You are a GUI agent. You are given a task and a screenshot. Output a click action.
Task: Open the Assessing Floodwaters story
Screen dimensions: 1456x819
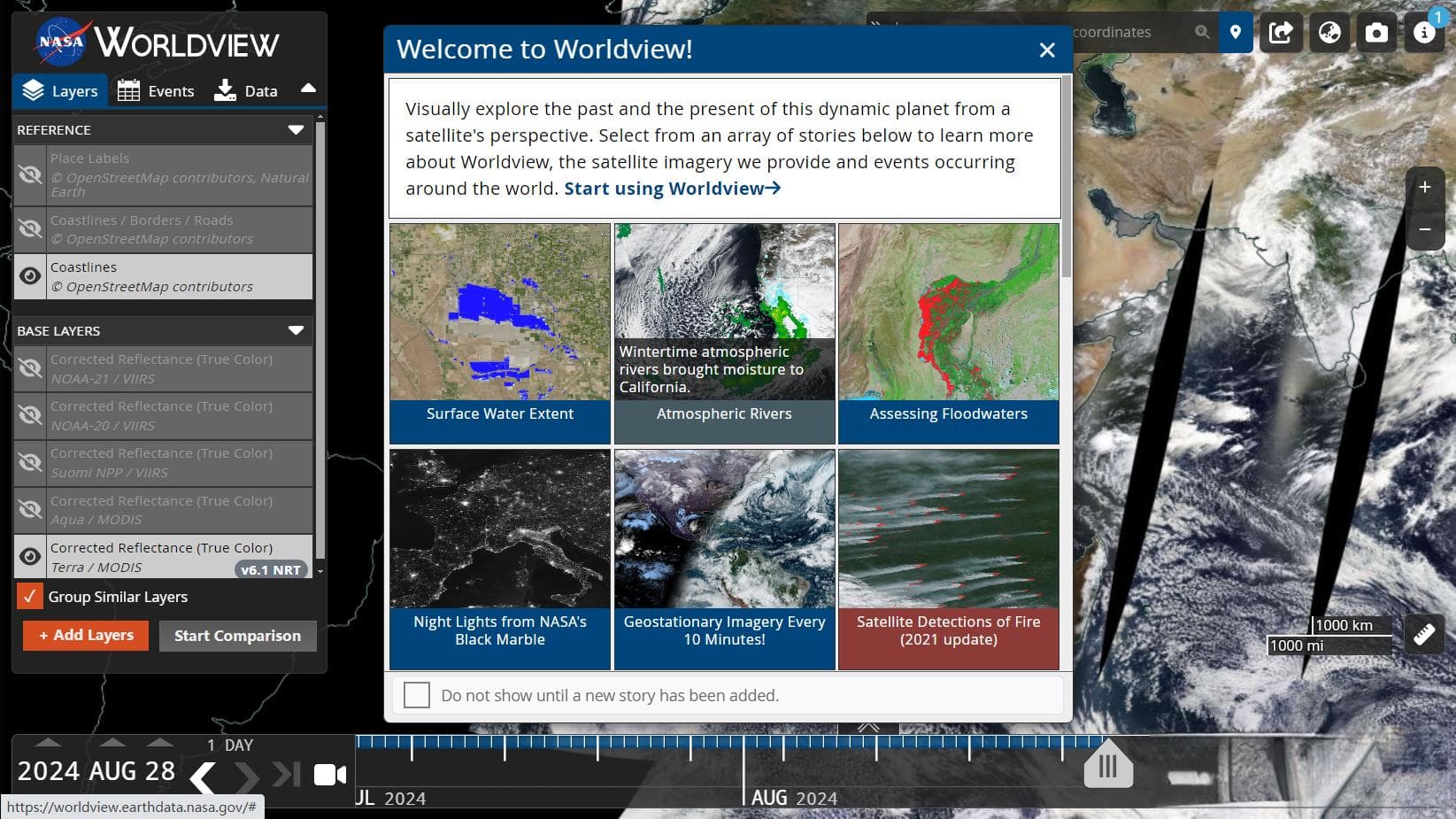[x=949, y=334]
